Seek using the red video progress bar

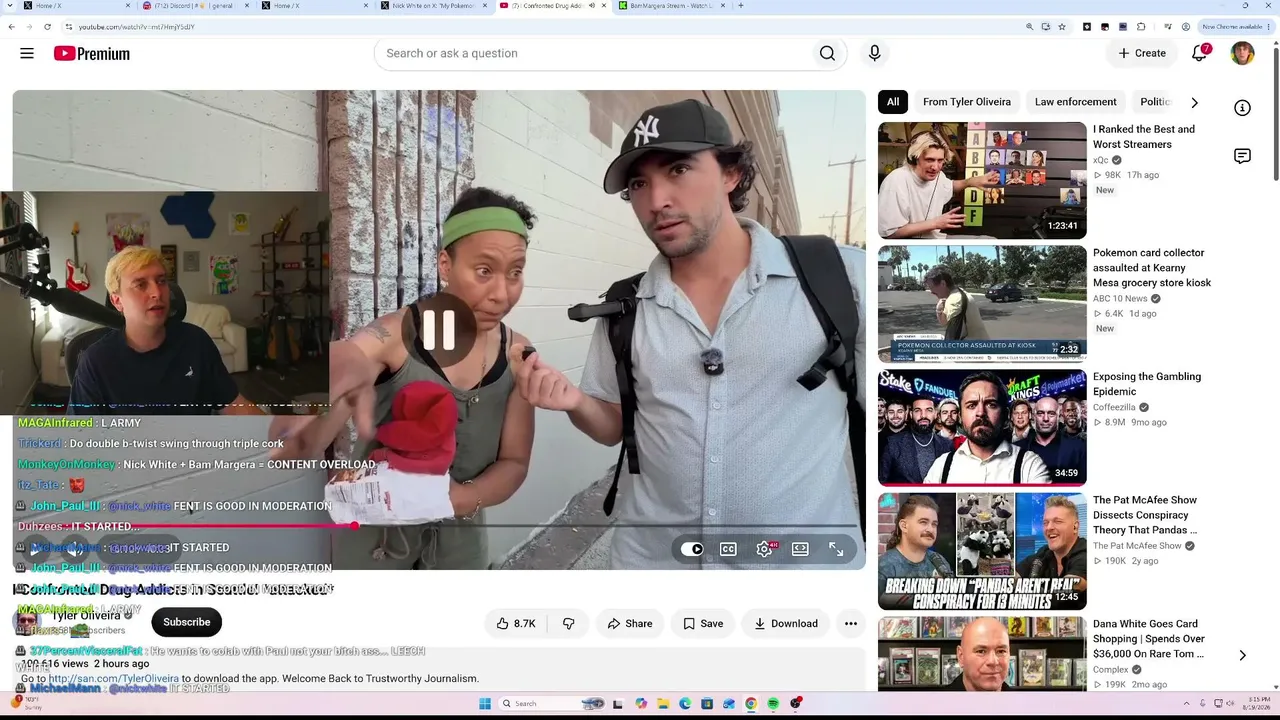coord(435,525)
